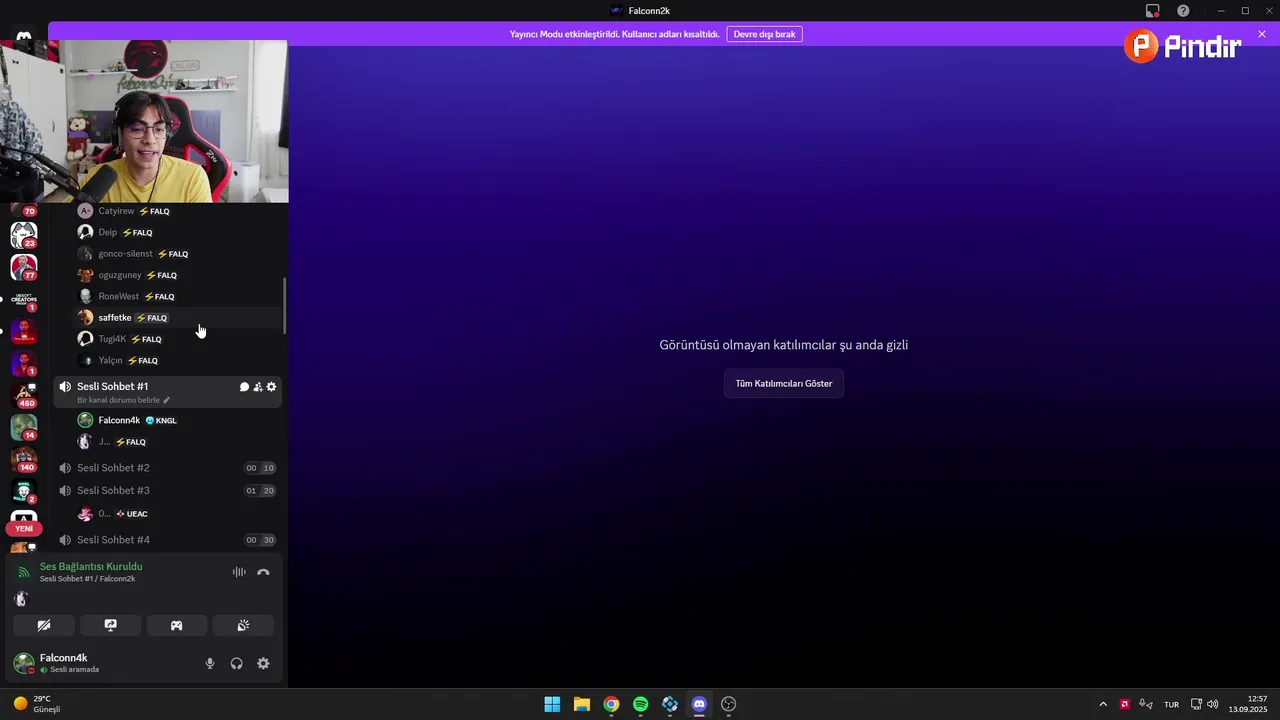Mute the microphone
The width and height of the screenshot is (1280, 720).
(210, 663)
